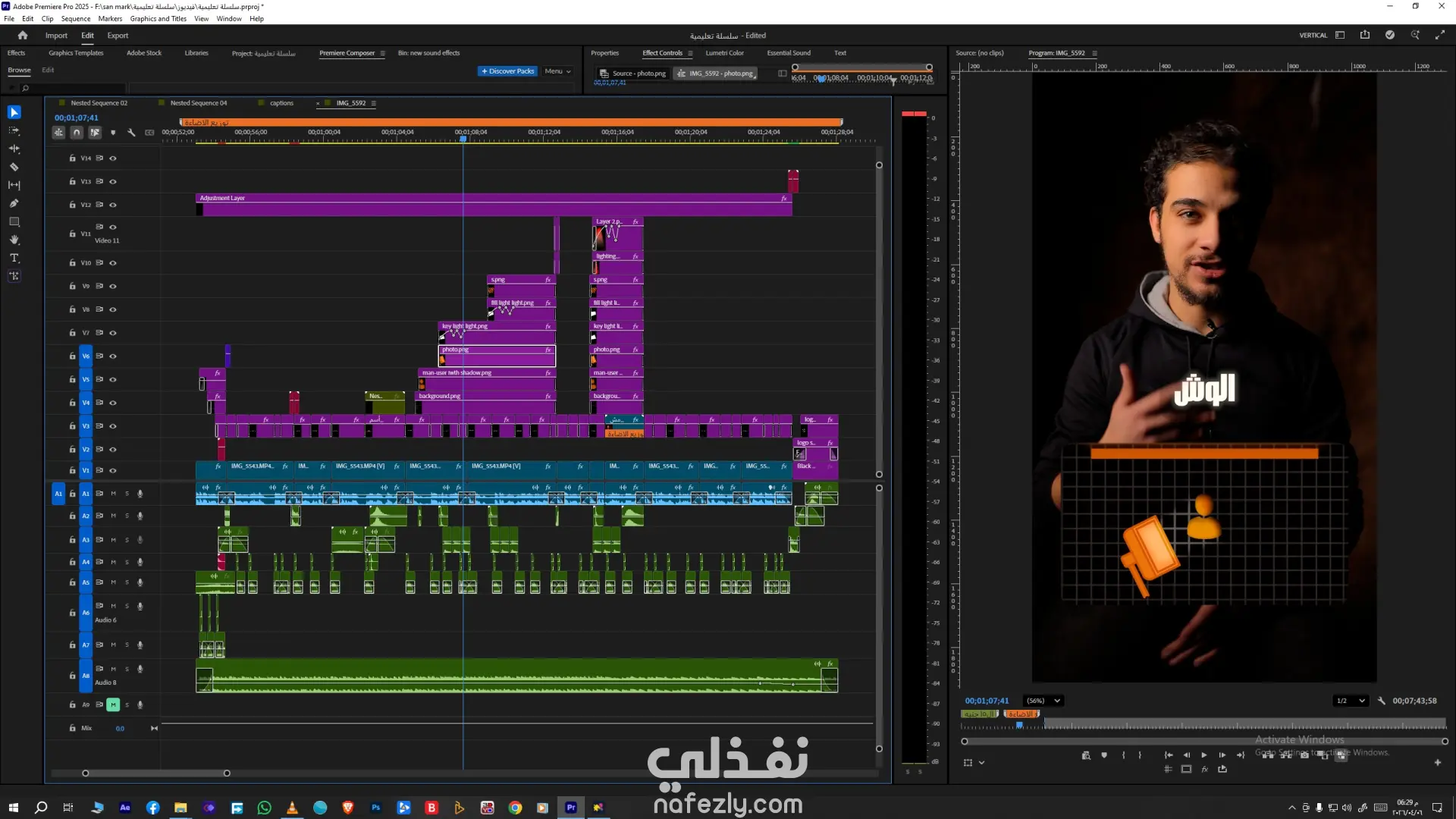This screenshot has height=819, width=1456.
Task: Click Mark In in Program Monitor
Action: (x=1123, y=755)
